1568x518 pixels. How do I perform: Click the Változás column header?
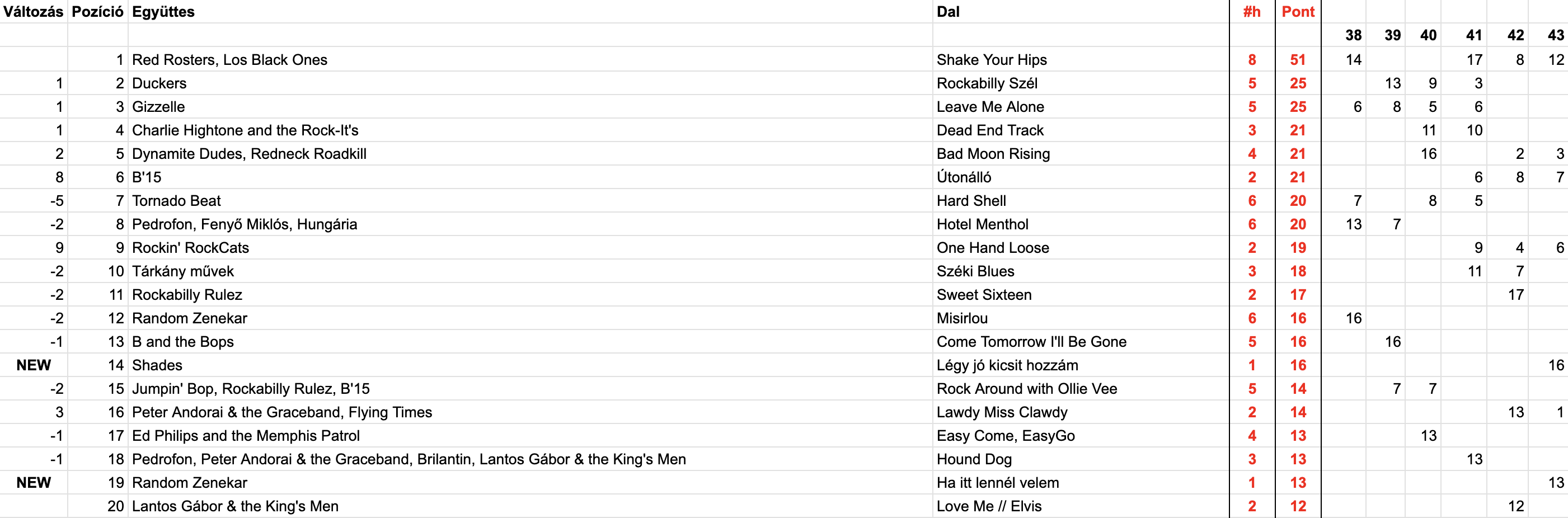point(33,12)
